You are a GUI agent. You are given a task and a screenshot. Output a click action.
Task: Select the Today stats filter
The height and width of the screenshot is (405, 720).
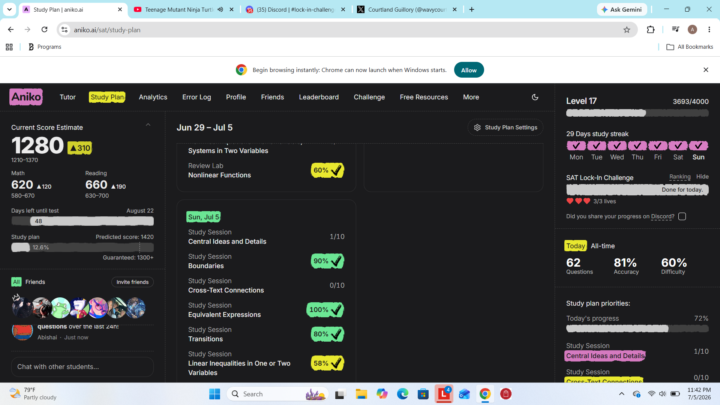pyautogui.click(x=575, y=246)
